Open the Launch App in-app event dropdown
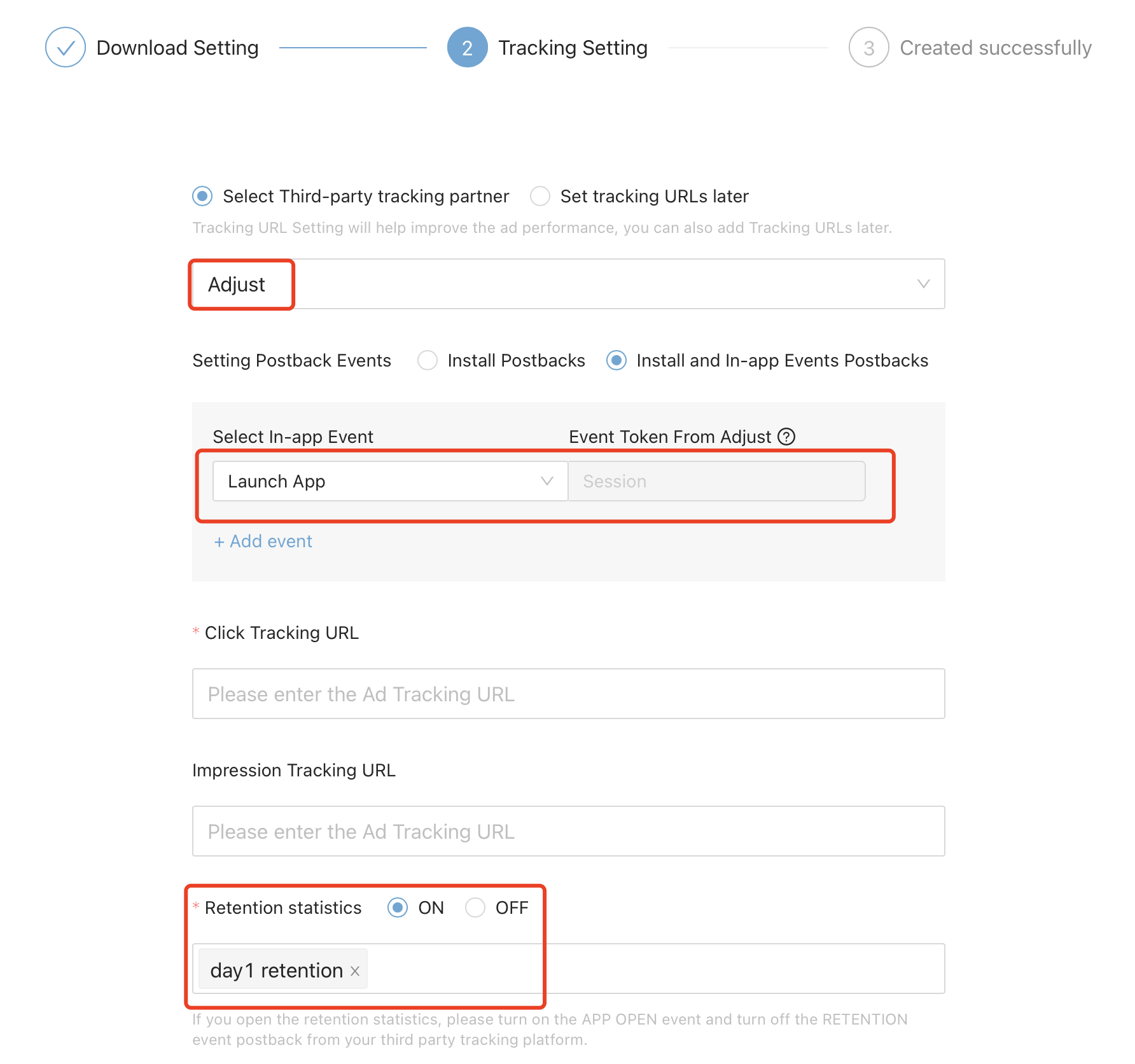The image size is (1135, 1064). click(390, 481)
